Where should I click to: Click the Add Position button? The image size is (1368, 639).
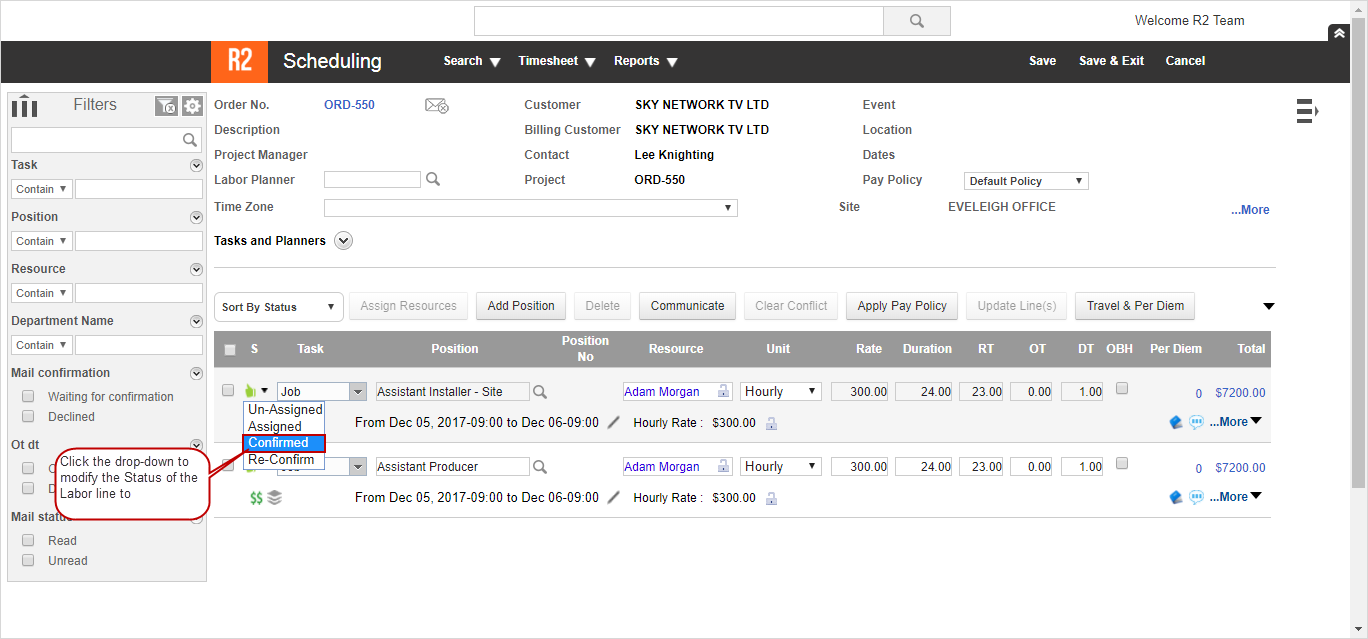click(x=520, y=306)
